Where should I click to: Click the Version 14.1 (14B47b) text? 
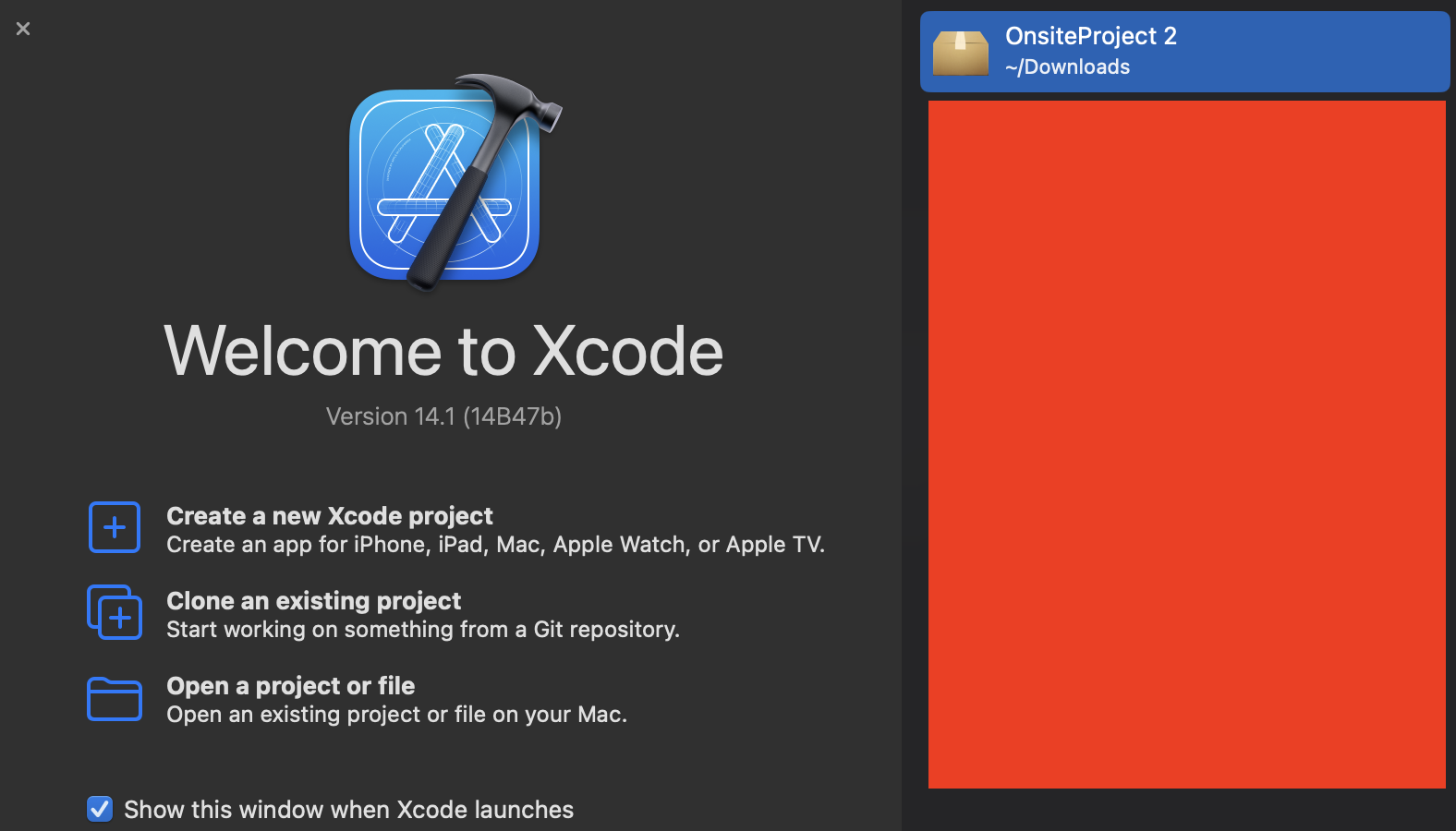[443, 416]
